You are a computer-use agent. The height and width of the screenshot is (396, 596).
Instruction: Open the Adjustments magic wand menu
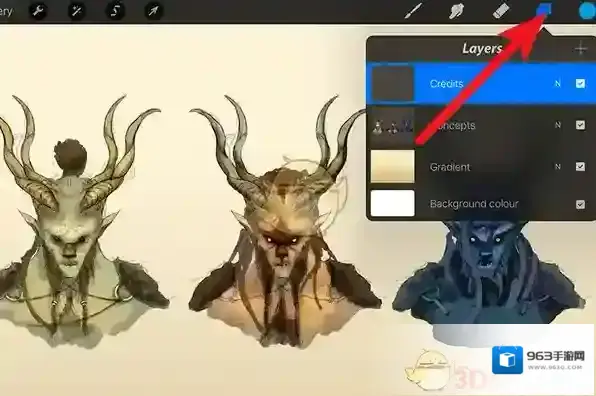tap(76, 11)
